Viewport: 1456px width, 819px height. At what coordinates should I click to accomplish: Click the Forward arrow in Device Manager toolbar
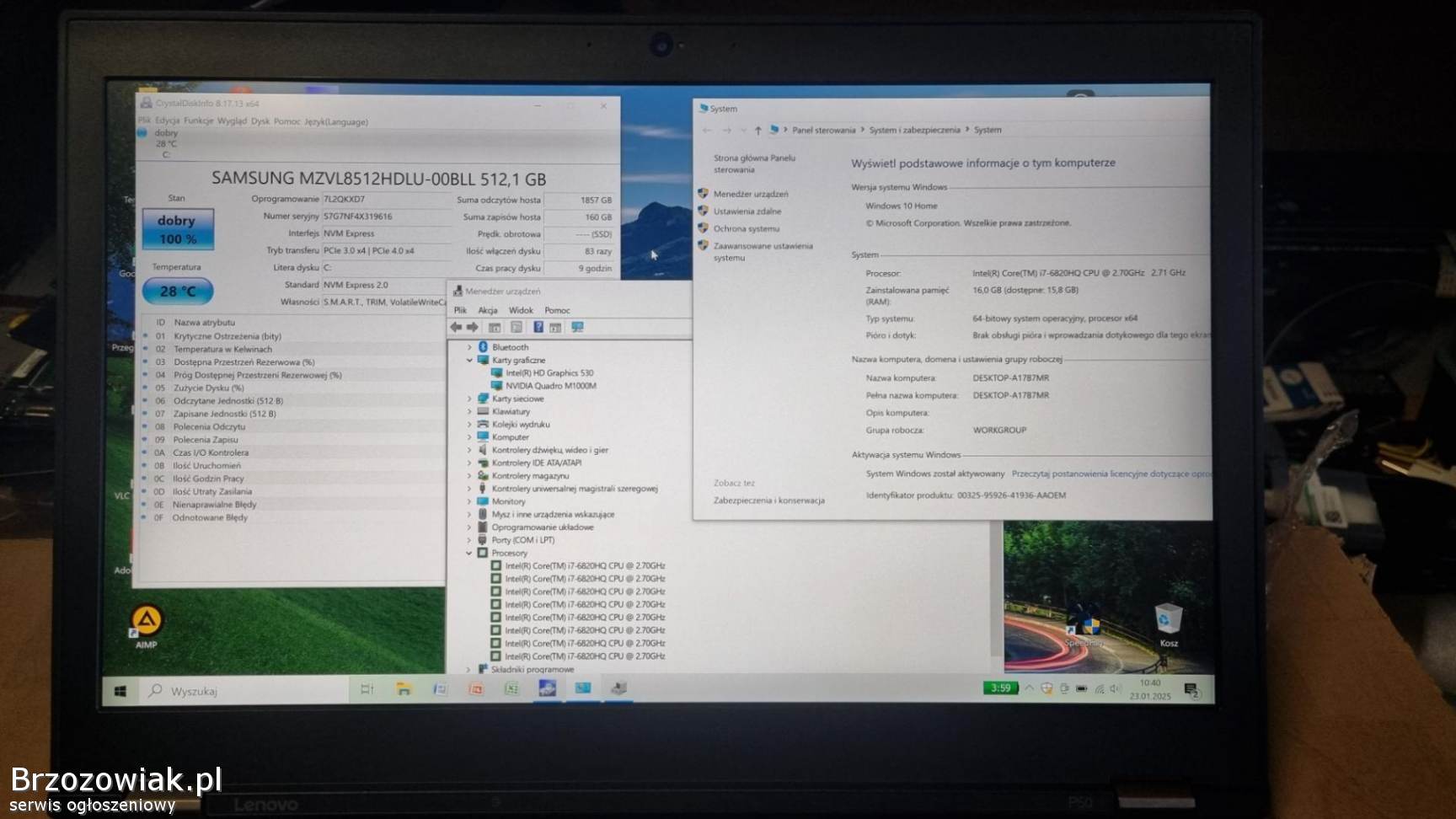point(473,327)
